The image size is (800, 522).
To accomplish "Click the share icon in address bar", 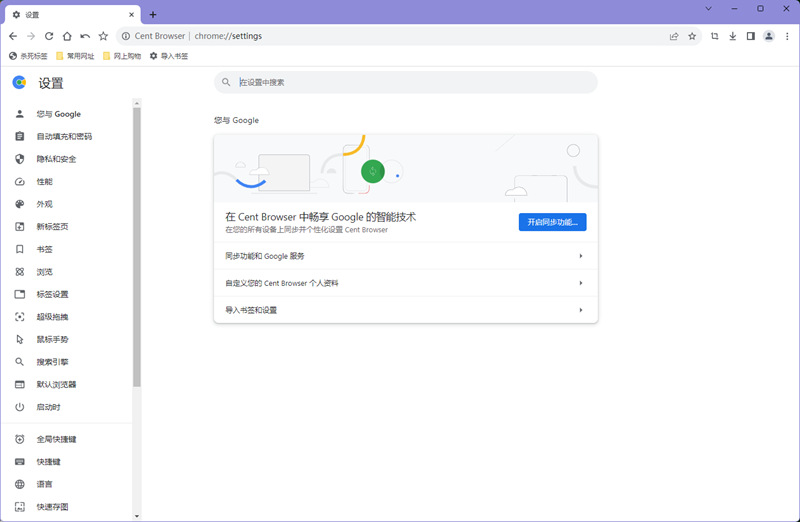I will pyautogui.click(x=674, y=36).
